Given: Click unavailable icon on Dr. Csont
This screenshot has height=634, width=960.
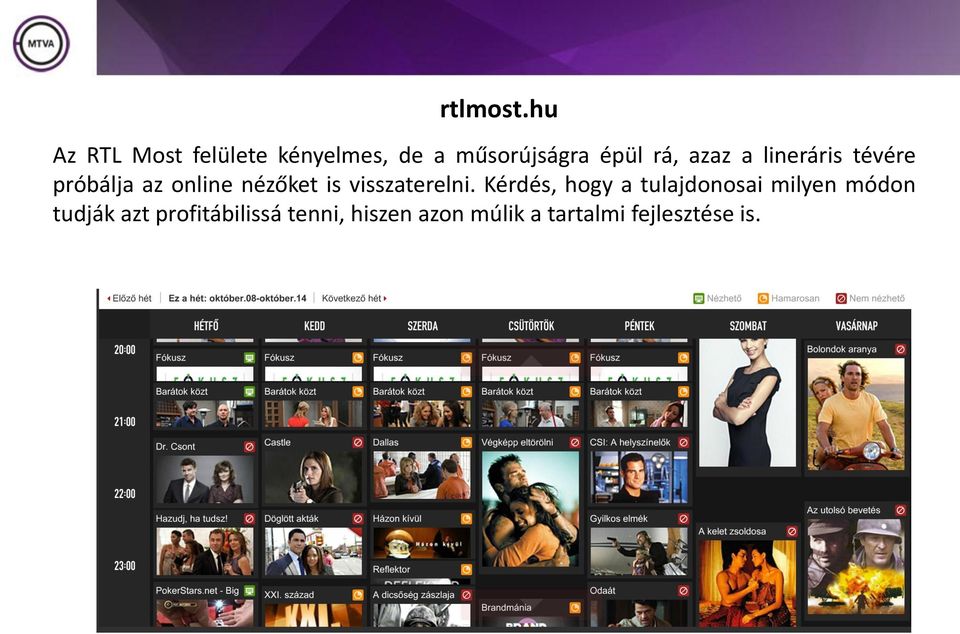Looking at the screenshot, I should 249,447.
